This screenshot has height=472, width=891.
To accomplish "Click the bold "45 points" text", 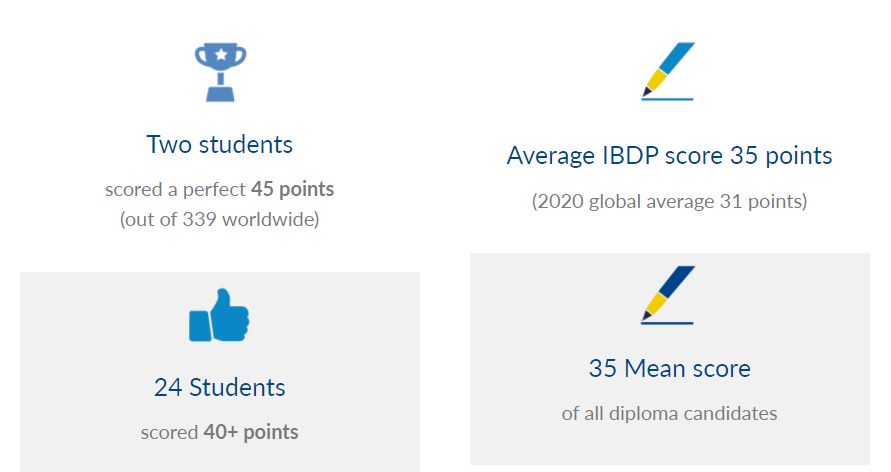I will pos(292,189).
